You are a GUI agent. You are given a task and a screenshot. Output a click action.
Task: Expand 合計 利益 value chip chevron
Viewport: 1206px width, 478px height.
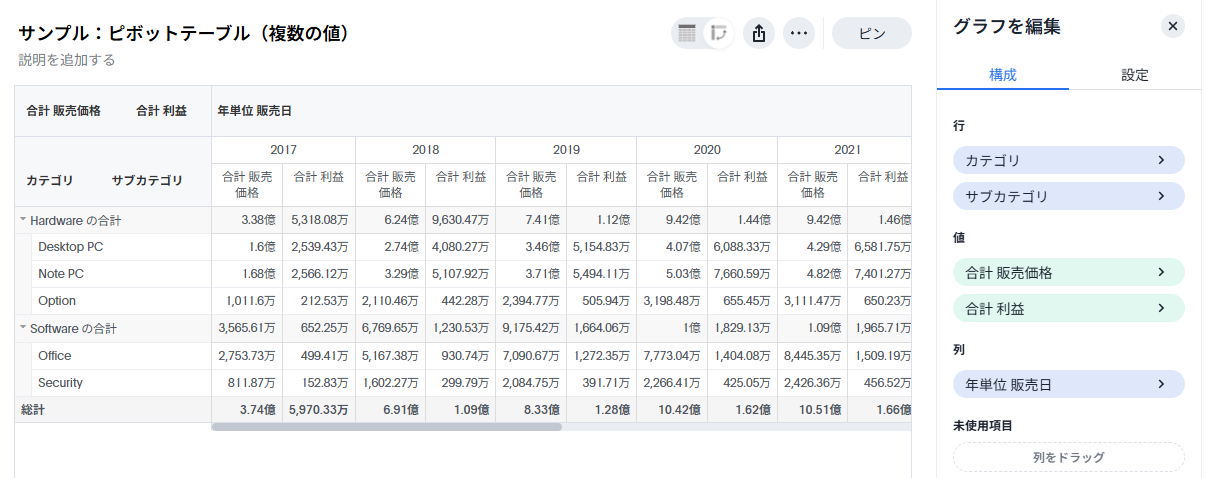tap(1161, 308)
